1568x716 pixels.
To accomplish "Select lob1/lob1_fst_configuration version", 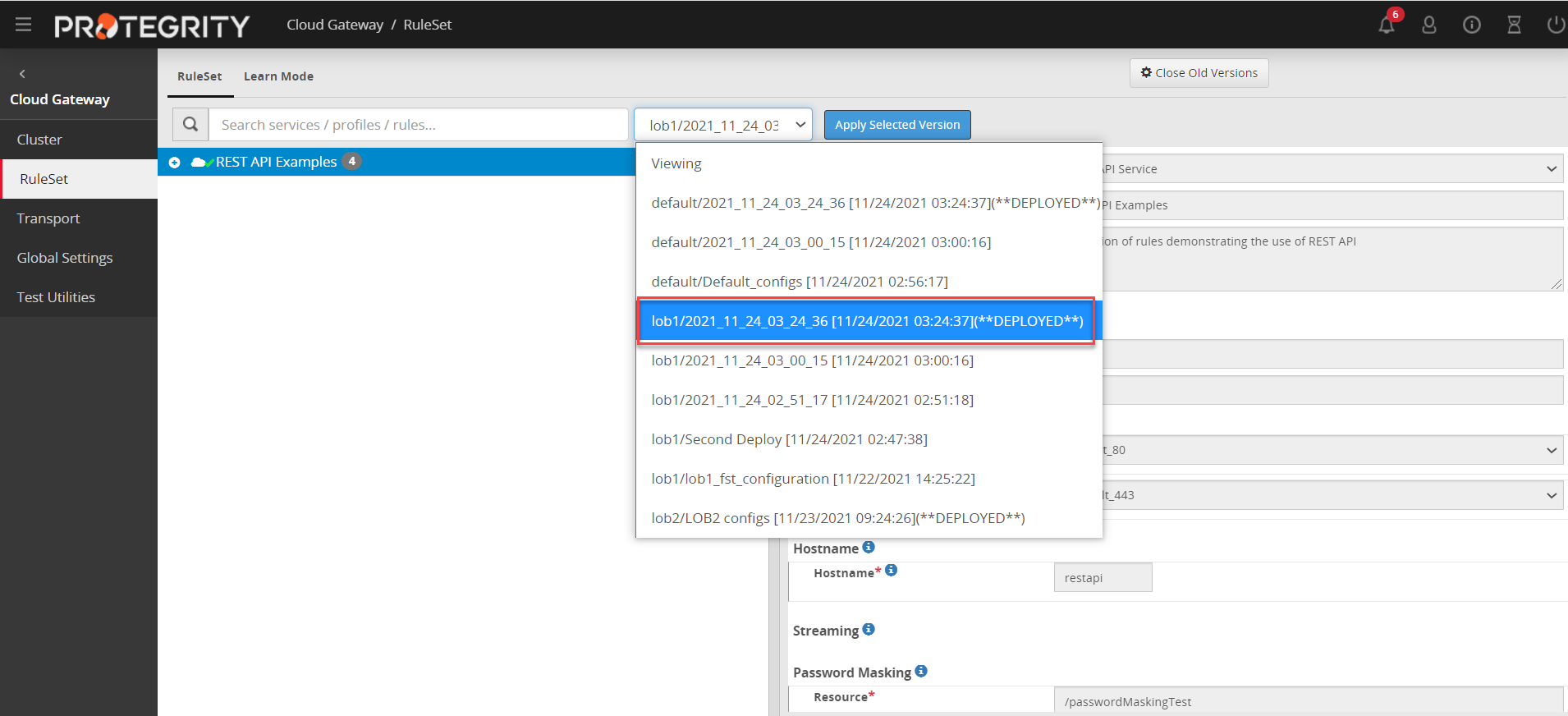I will tap(869, 479).
